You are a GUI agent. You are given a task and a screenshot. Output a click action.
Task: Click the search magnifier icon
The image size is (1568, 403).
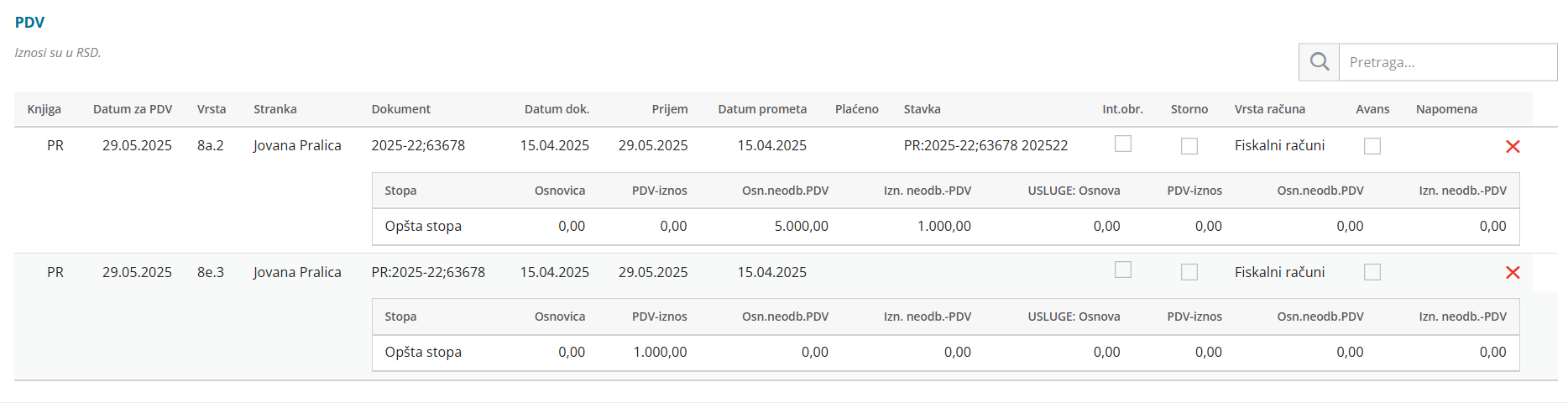click(x=1319, y=62)
